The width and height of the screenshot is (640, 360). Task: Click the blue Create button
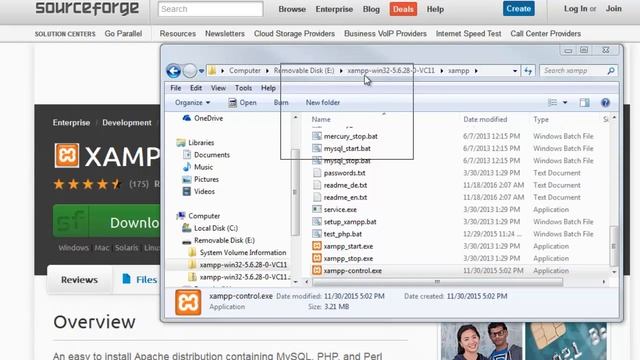coord(518,9)
